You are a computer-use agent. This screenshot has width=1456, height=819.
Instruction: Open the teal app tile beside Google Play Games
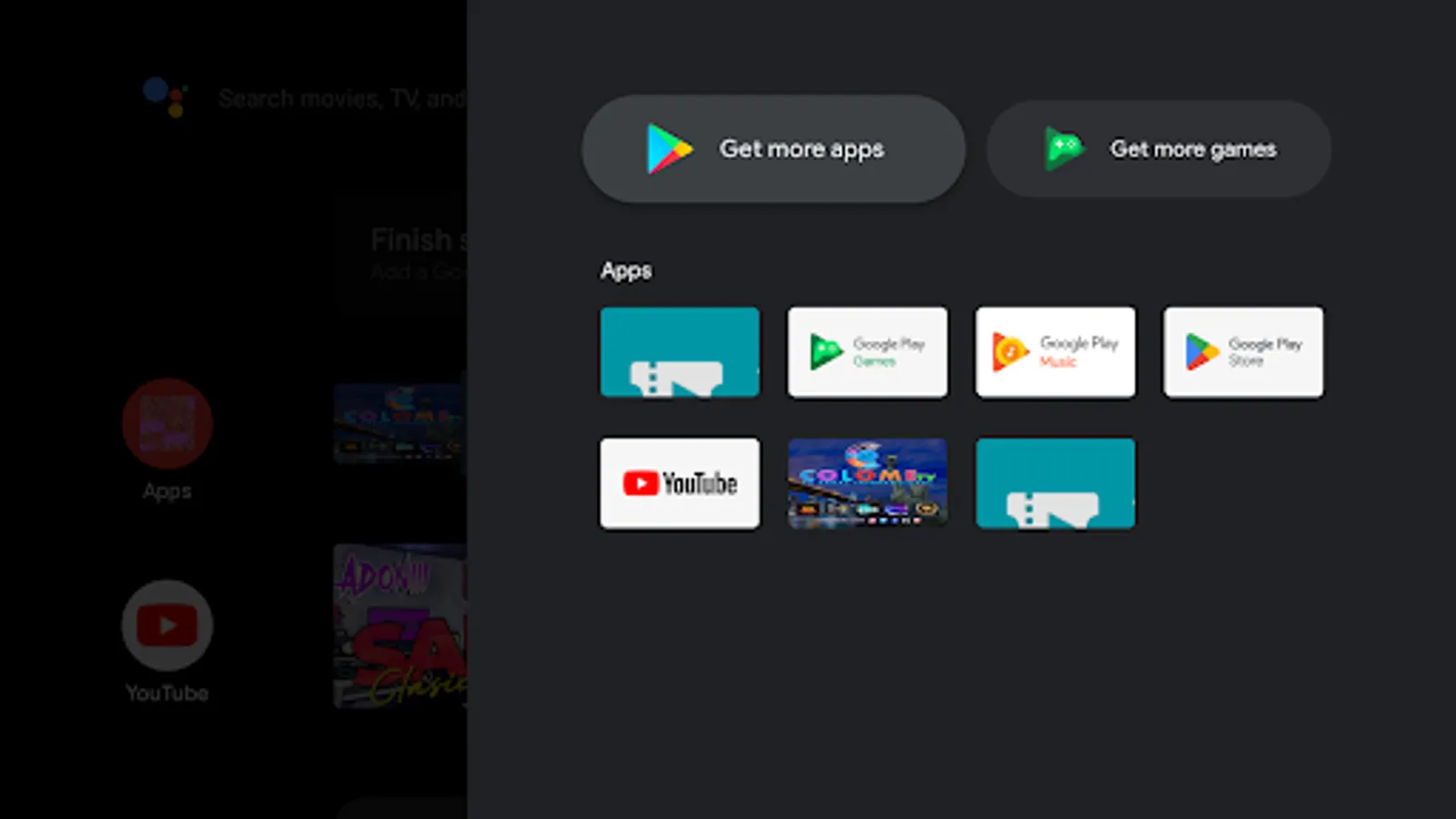click(680, 352)
